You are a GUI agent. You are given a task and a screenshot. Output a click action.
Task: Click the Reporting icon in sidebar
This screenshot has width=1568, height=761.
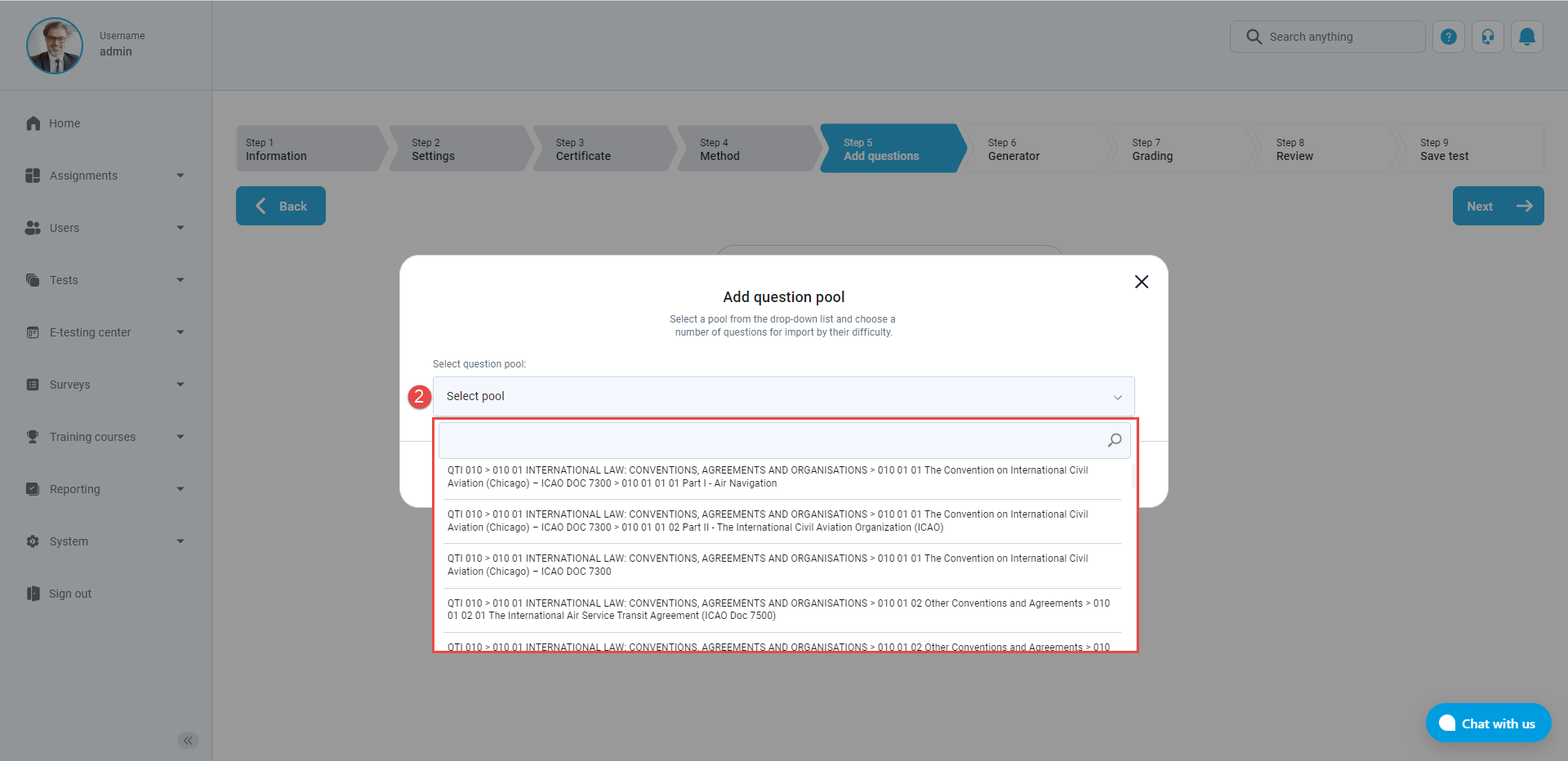pyautogui.click(x=33, y=489)
